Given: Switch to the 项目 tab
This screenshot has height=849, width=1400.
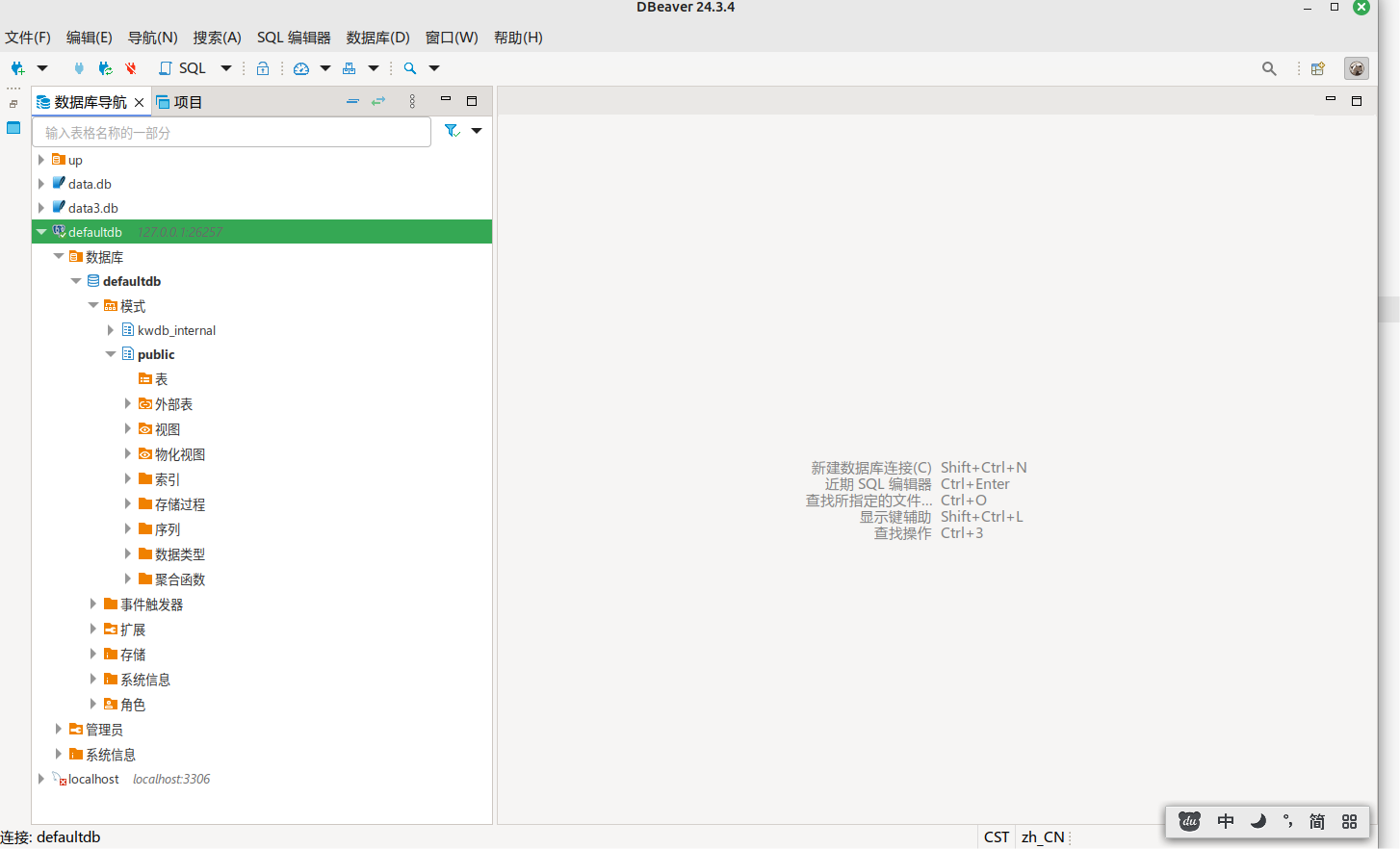Looking at the screenshot, I should [179, 102].
